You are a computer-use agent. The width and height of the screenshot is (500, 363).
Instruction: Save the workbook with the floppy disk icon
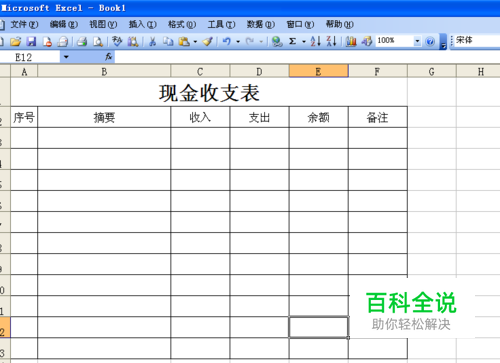pyautogui.click(x=31, y=41)
